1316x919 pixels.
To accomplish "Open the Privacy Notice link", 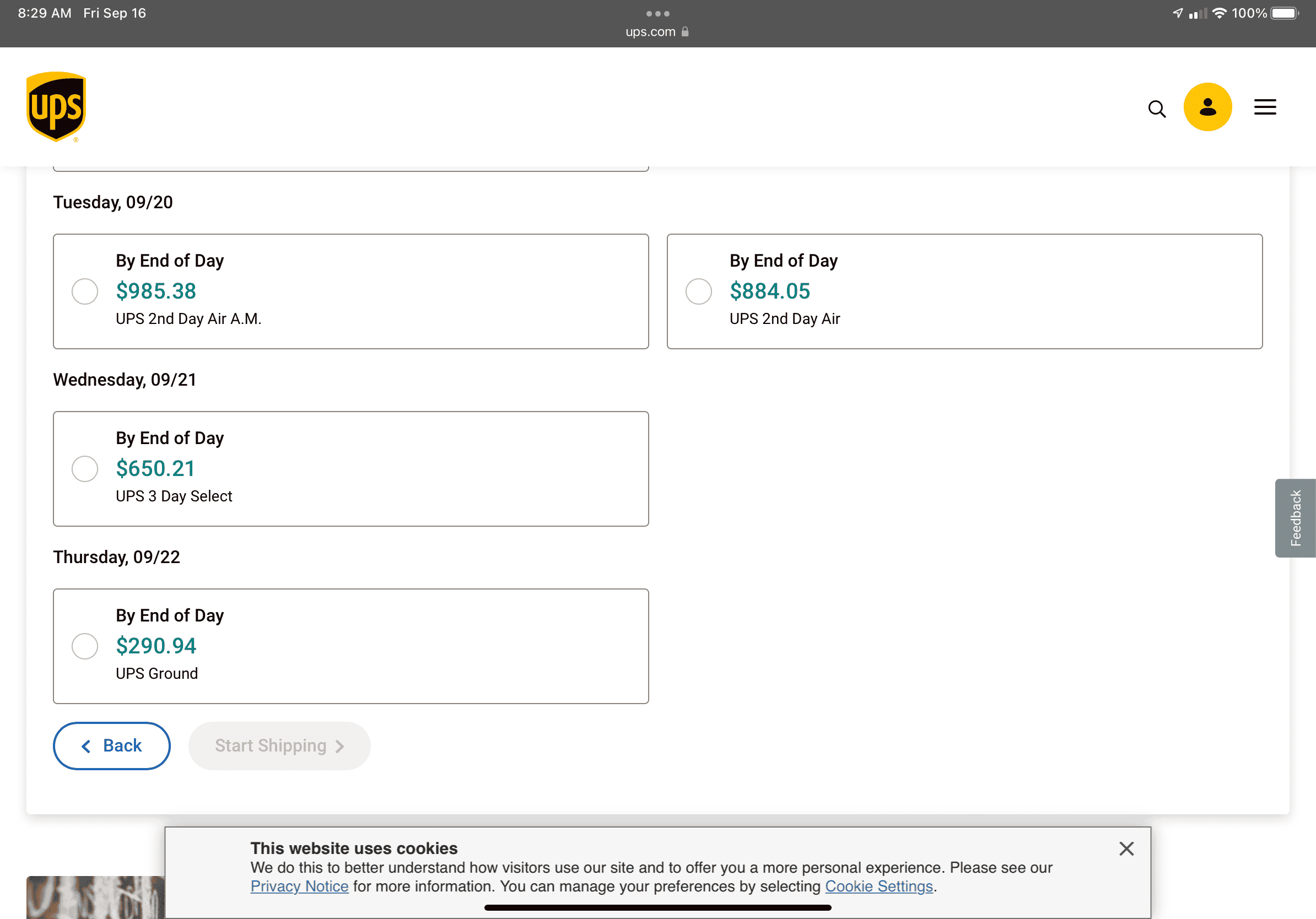I will 299,886.
